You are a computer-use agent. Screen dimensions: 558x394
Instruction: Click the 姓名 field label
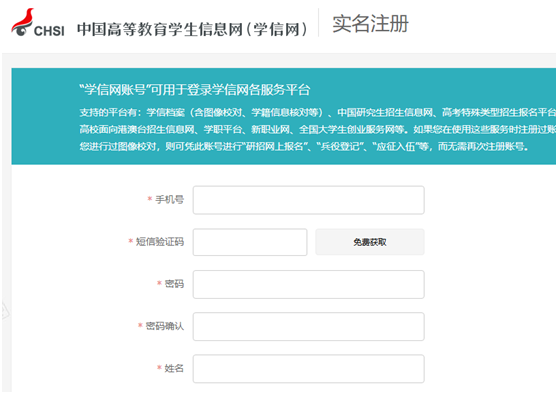click(174, 368)
